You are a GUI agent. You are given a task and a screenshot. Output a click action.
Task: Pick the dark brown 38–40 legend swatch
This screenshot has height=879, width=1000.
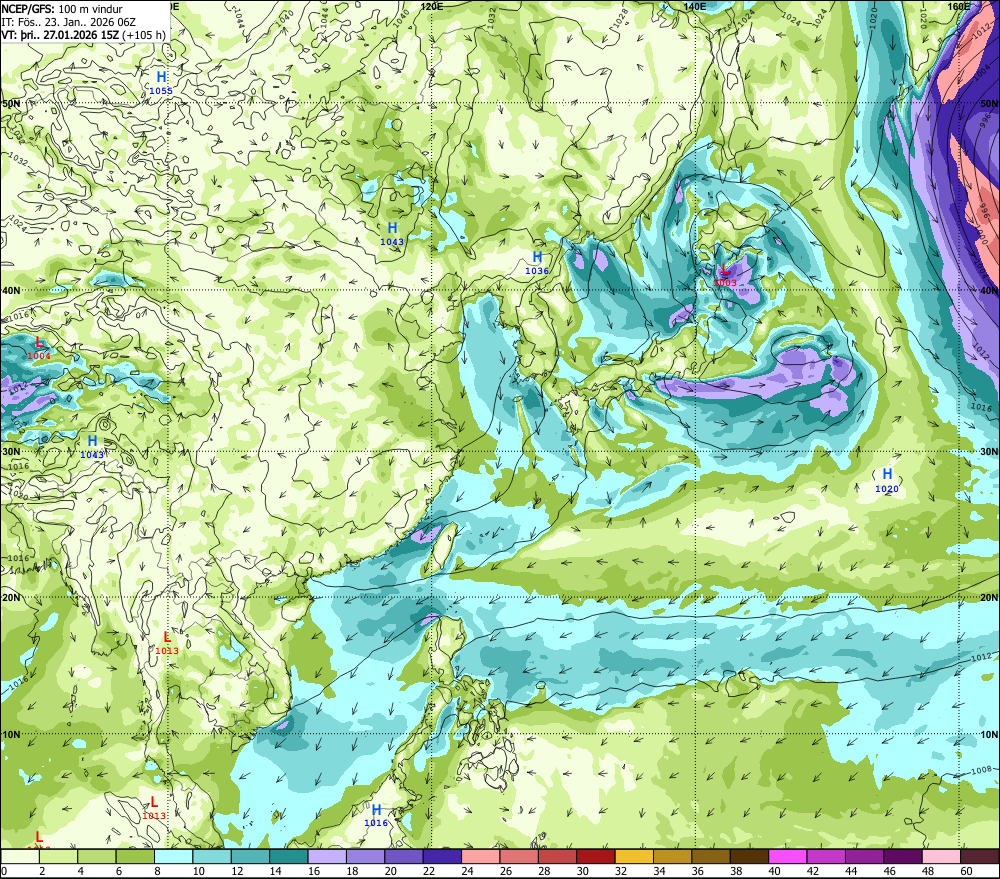(750, 856)
